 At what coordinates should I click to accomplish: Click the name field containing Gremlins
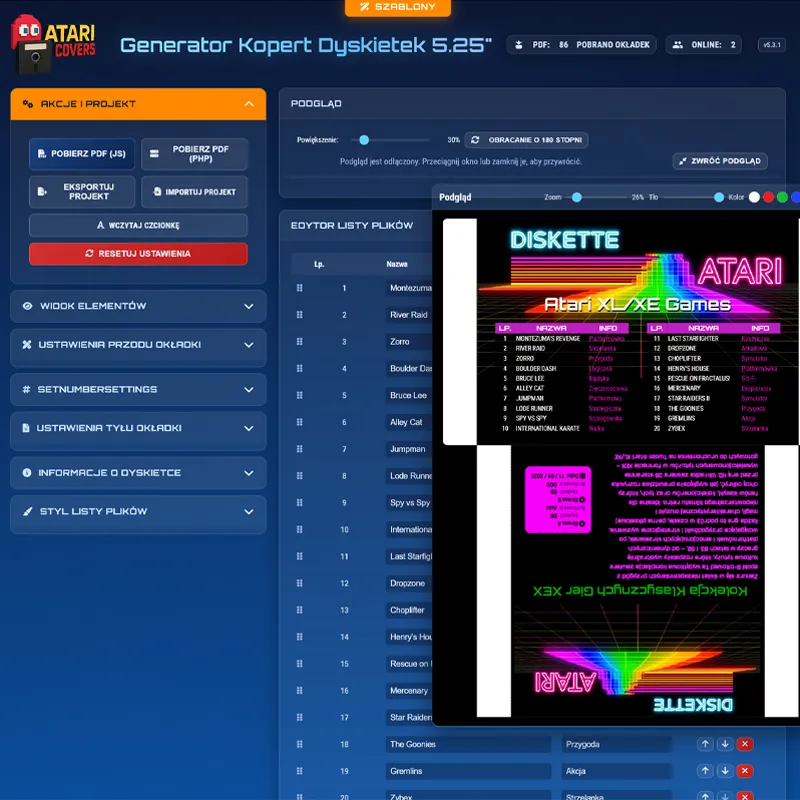pos(468,771)
